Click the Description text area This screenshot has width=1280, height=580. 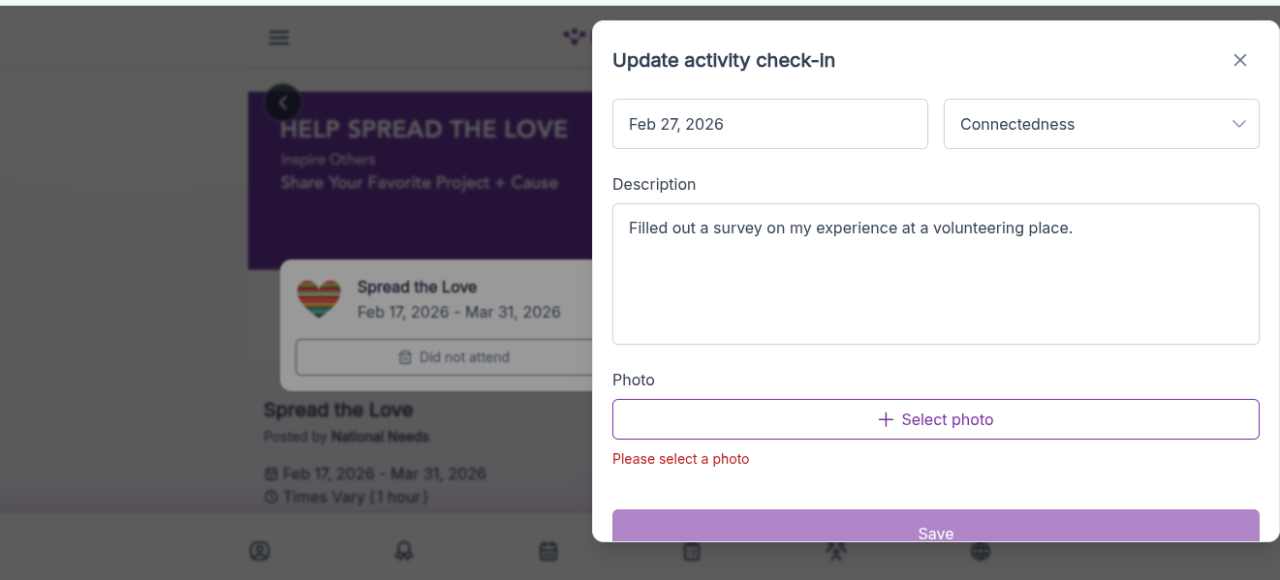(x=935, y=274)
